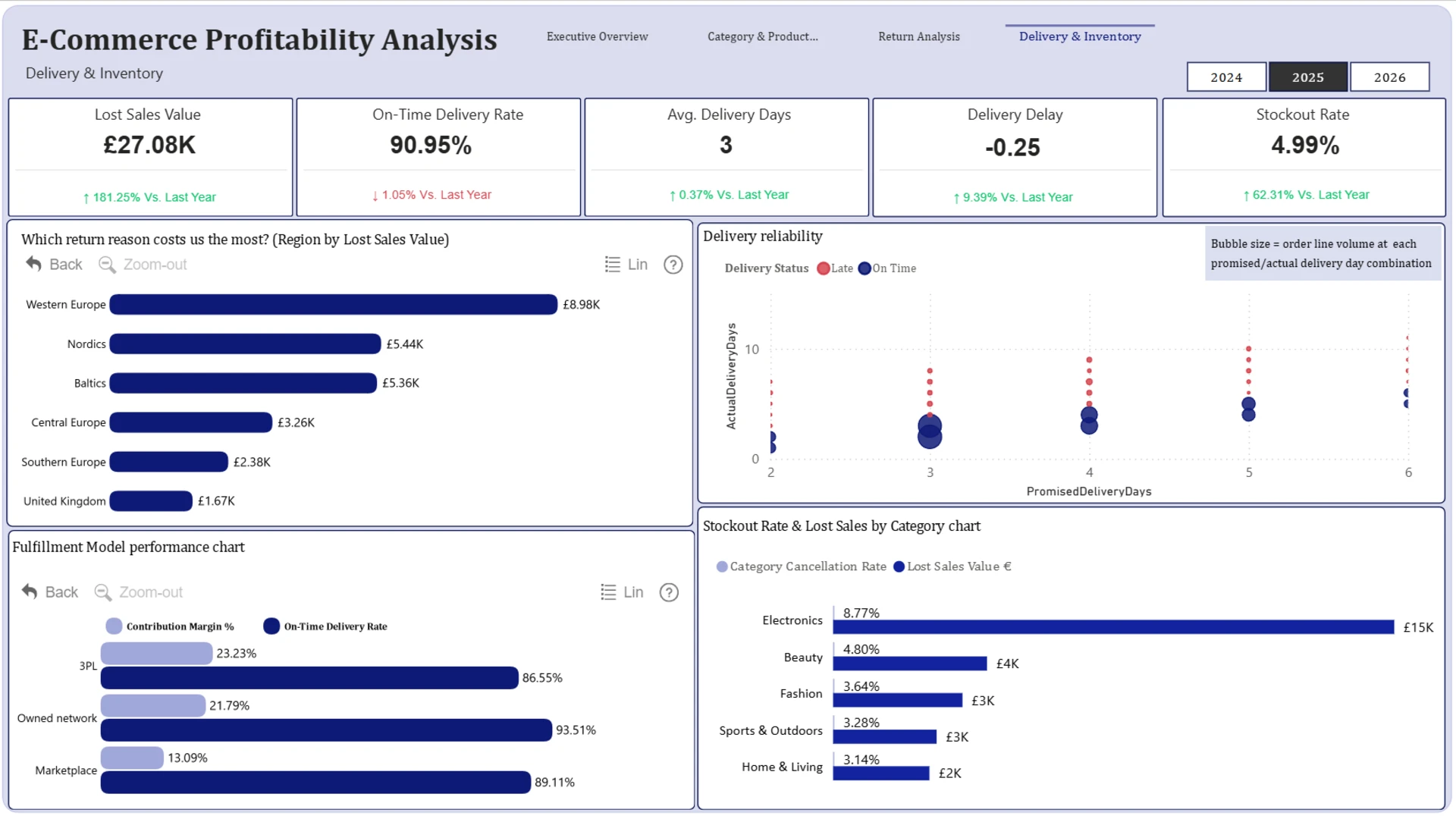Click Electronics £15K lost sales bar
This screenshot has width=1456, height=819.
(1113, 627)
